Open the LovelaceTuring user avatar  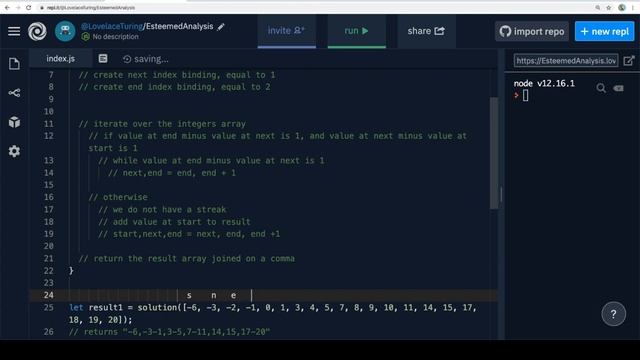tap(65, 31)
